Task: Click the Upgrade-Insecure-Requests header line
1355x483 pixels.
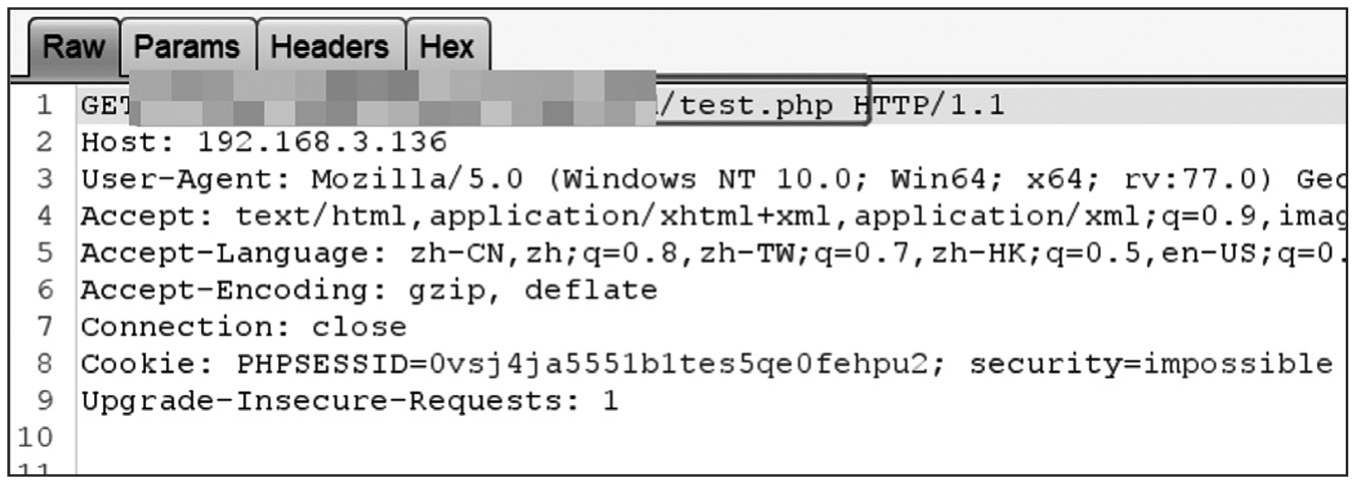Action: [350, 401]
